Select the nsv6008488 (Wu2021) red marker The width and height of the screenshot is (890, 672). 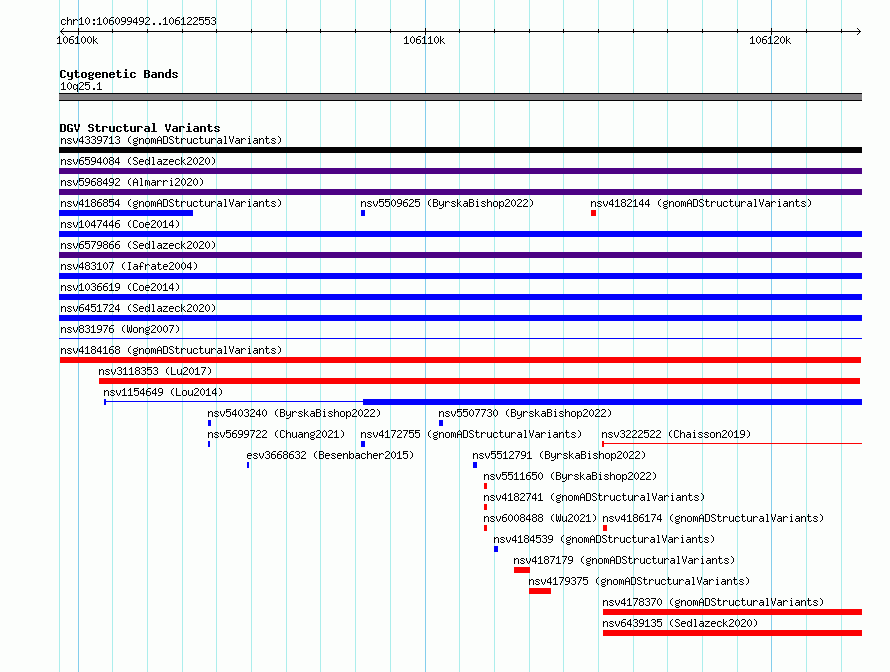pos(485,528)
